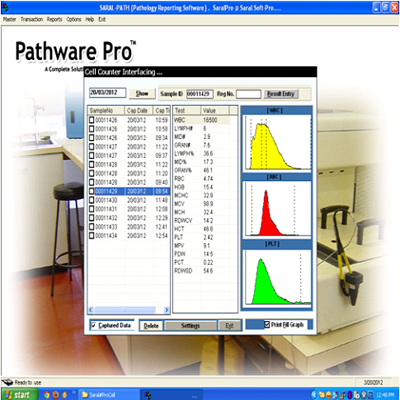This screenshot has width=400, height=400.
Task: Open the Help menu
Action: tap(90, 19)
